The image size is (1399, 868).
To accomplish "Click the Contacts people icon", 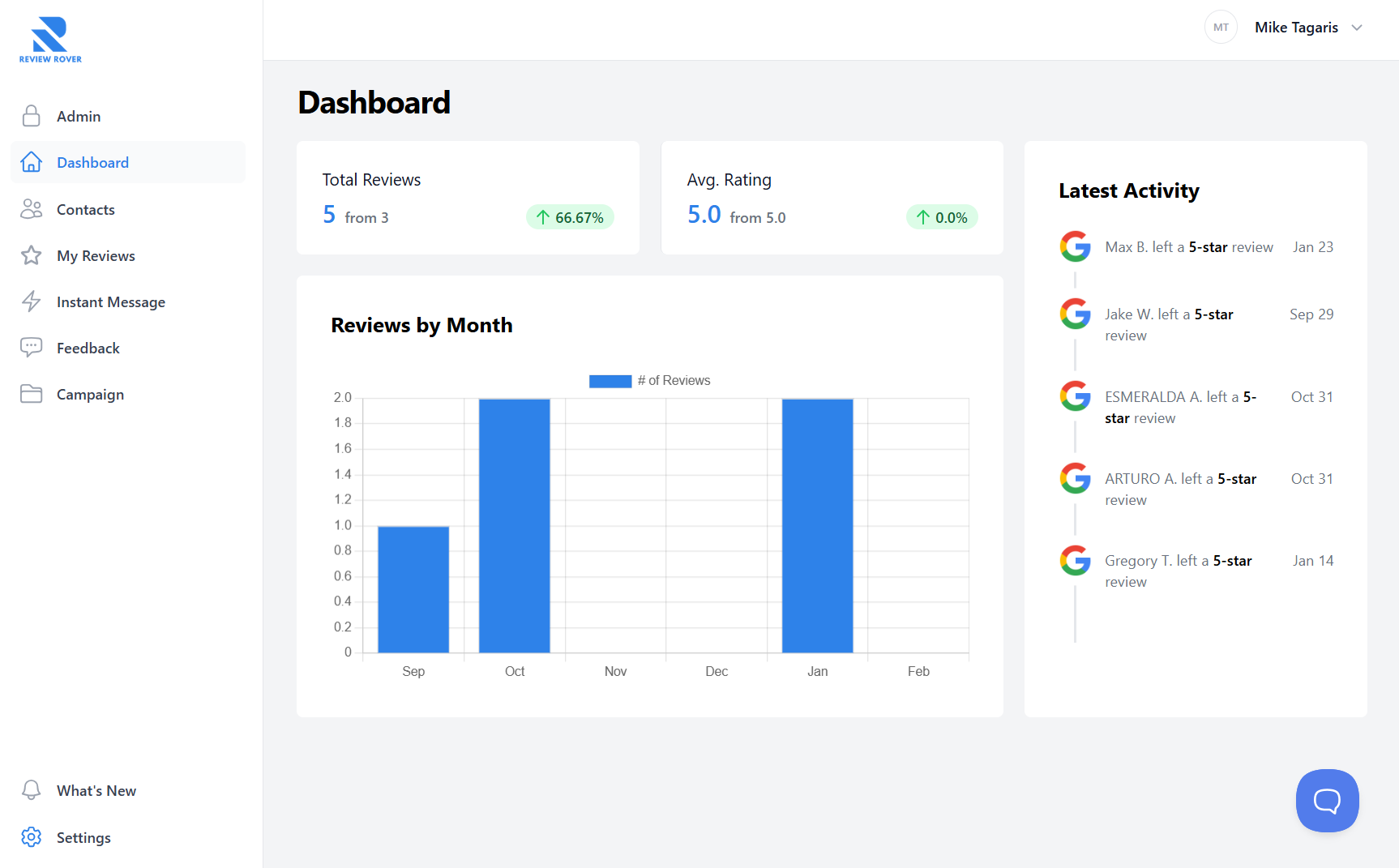I will pos(32,209).
